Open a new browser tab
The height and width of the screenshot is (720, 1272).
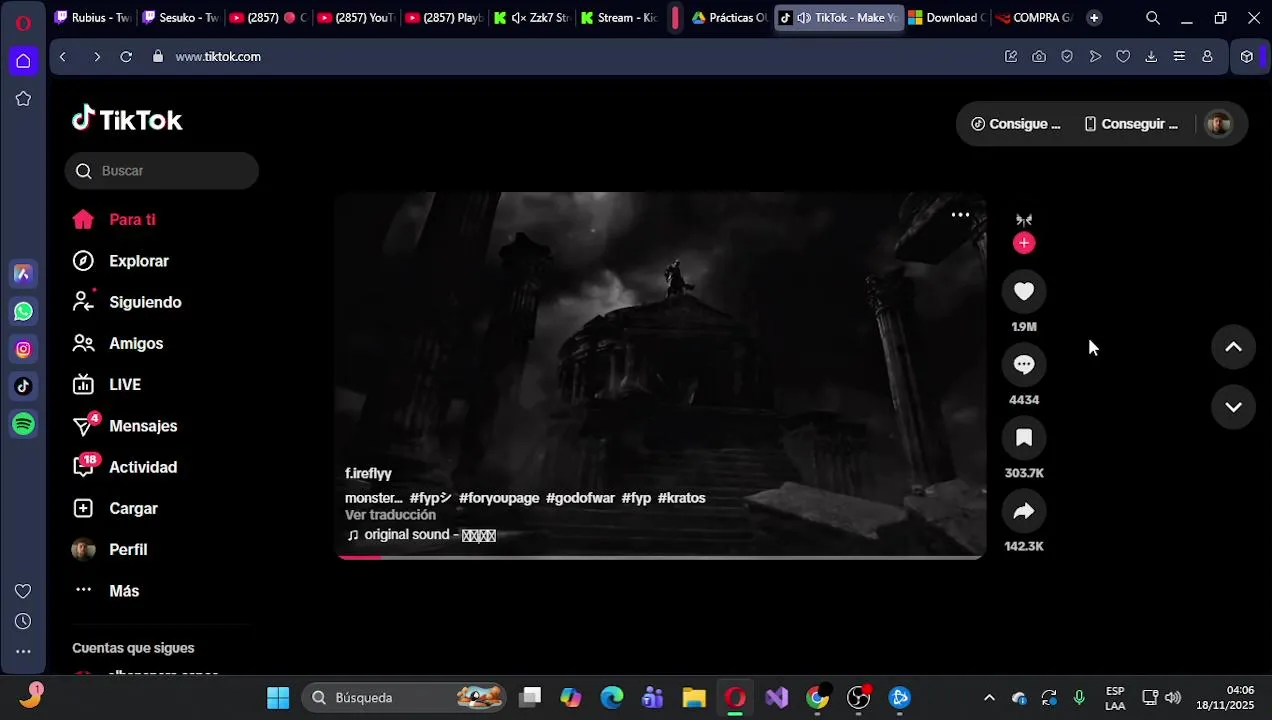point(1094,18)
